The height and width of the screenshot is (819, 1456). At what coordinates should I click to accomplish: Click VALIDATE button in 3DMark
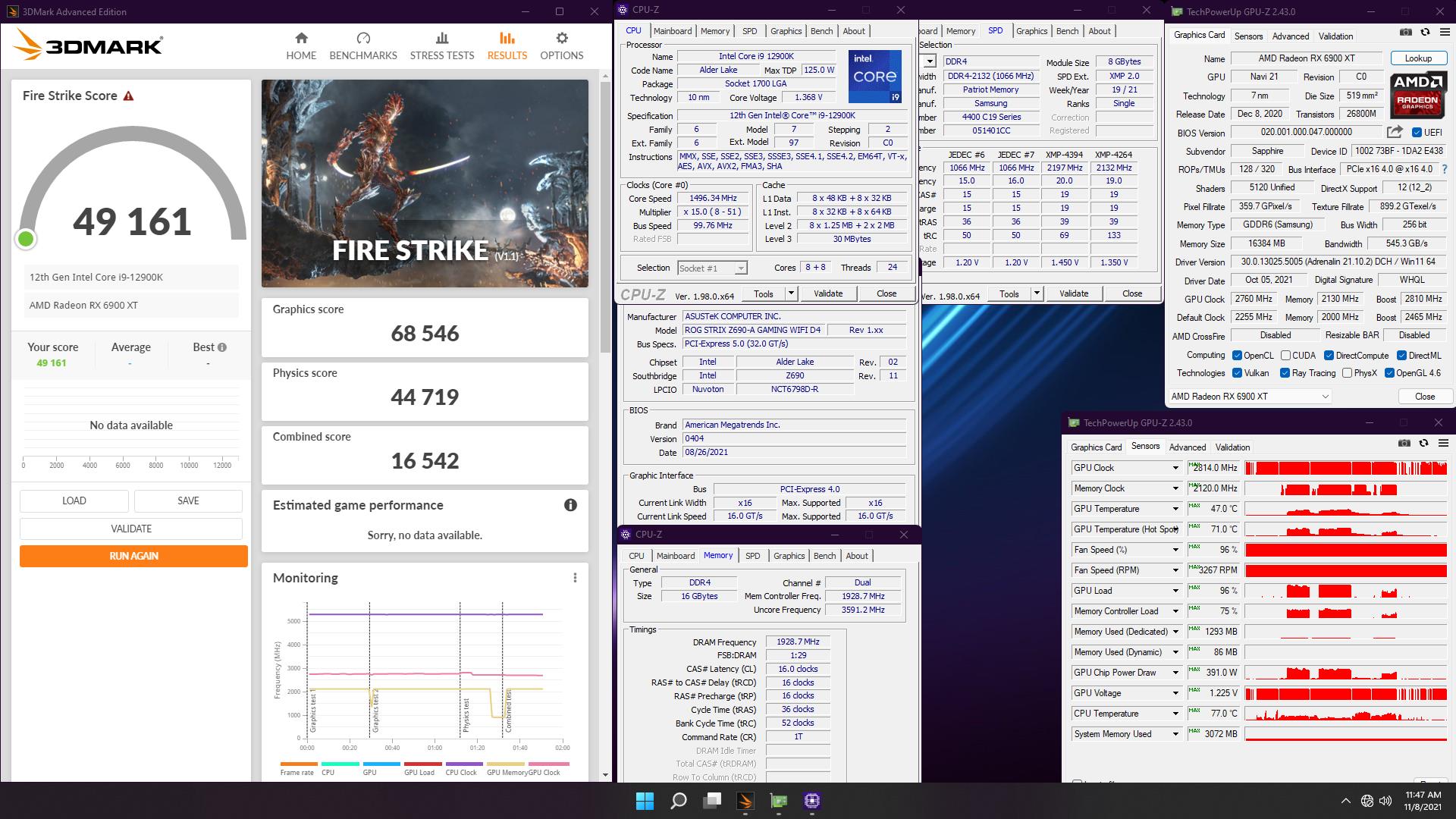tap(131, 529)
